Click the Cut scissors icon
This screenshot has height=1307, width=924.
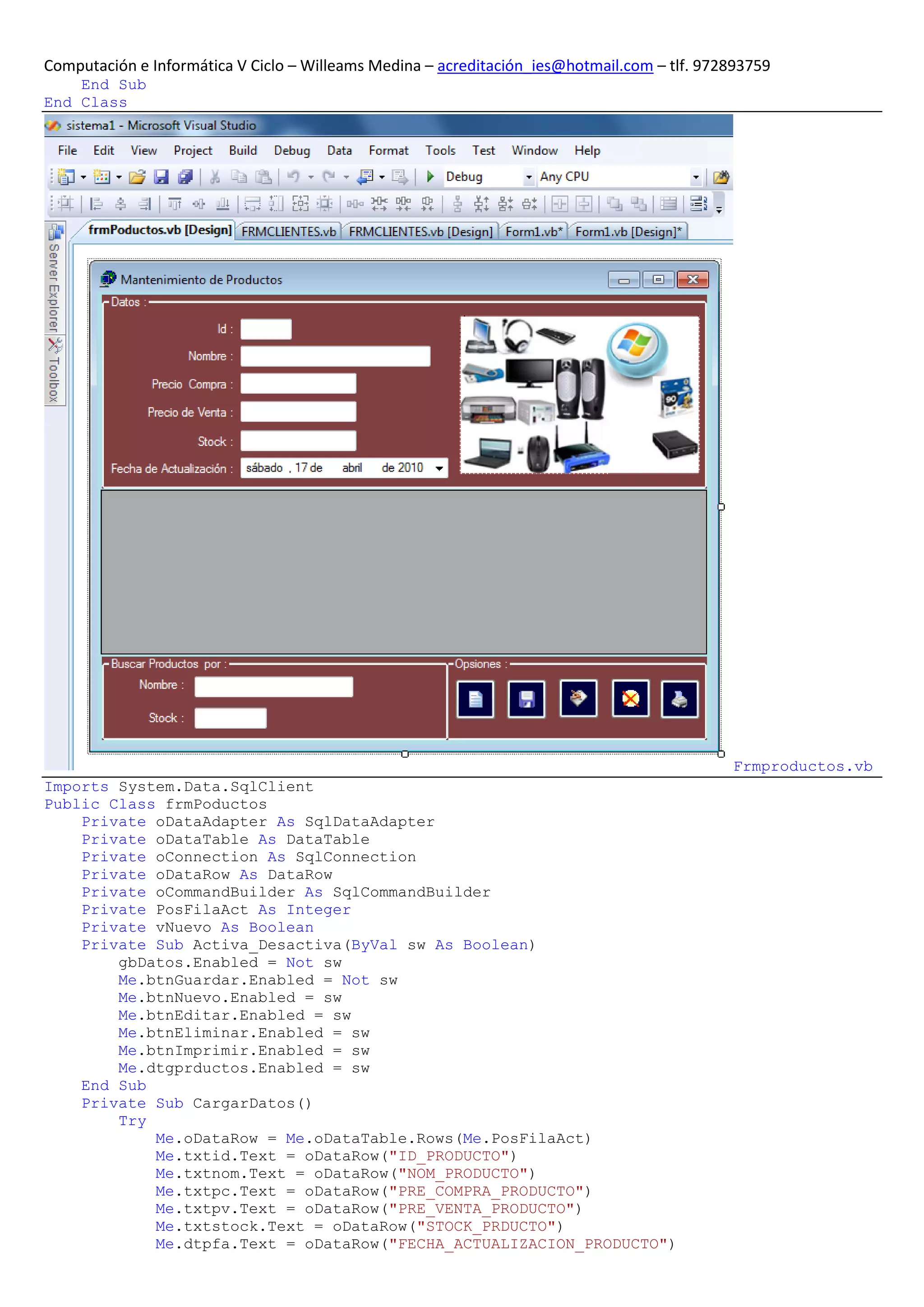click(x=215, y=177)
